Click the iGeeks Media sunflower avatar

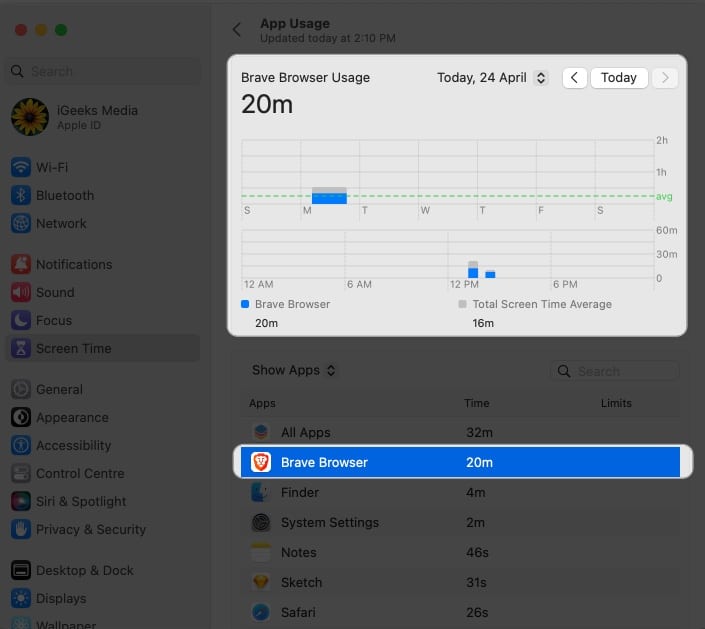(x=30, y=117)
